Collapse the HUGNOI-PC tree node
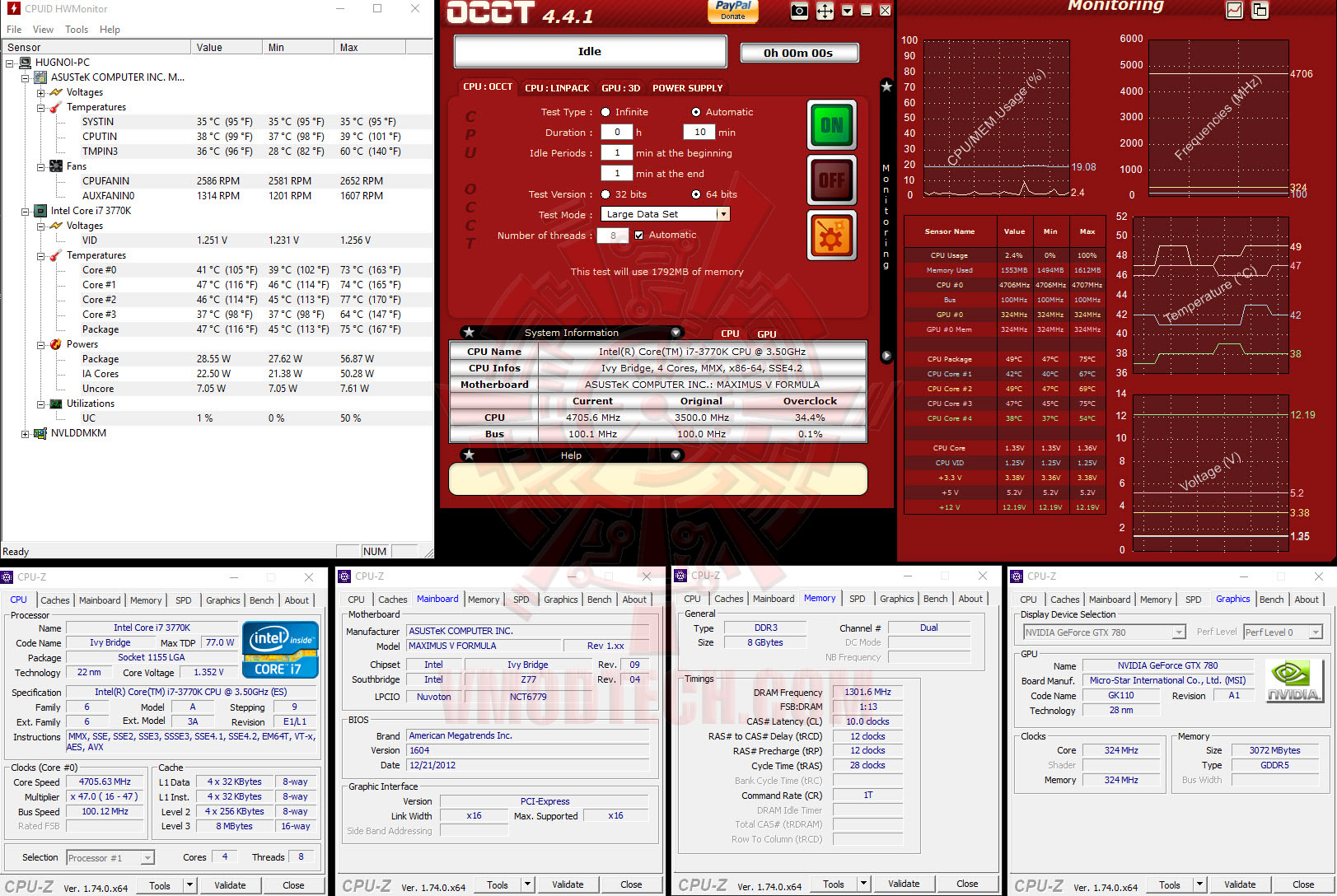The height and width of the screenshot is (896, 1337). [9, 63]
